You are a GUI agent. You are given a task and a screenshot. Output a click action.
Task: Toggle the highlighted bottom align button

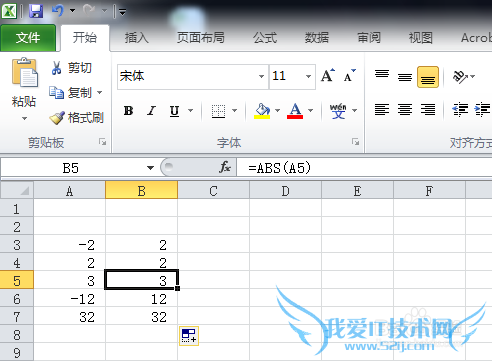428,77
